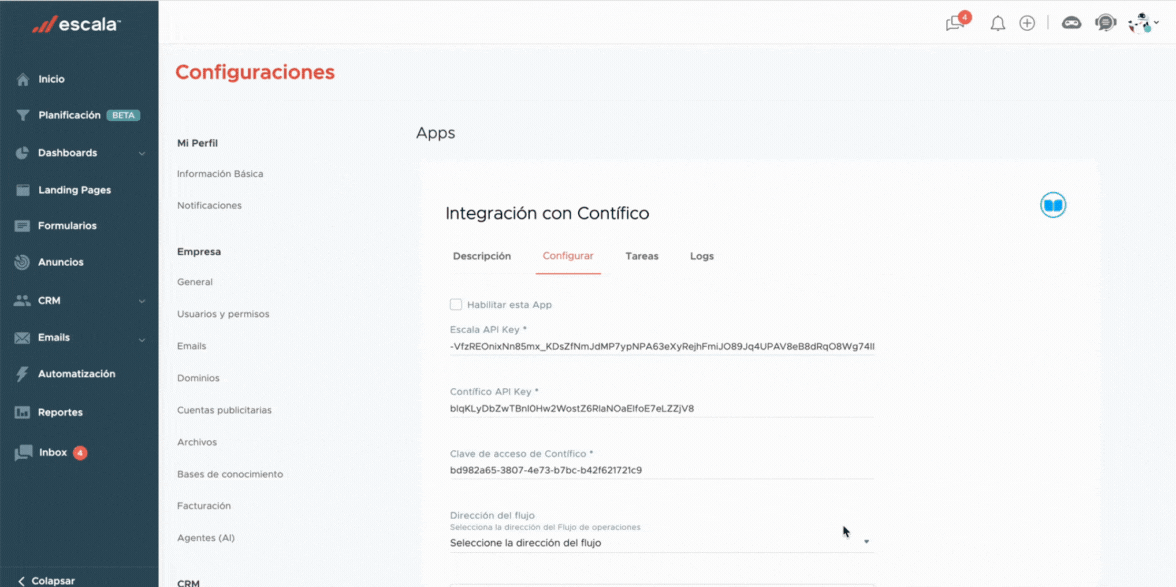Click the notifications bell icon
This screenshot has width=1176, height=587.
pyautogui.click(x=997, y=23)
